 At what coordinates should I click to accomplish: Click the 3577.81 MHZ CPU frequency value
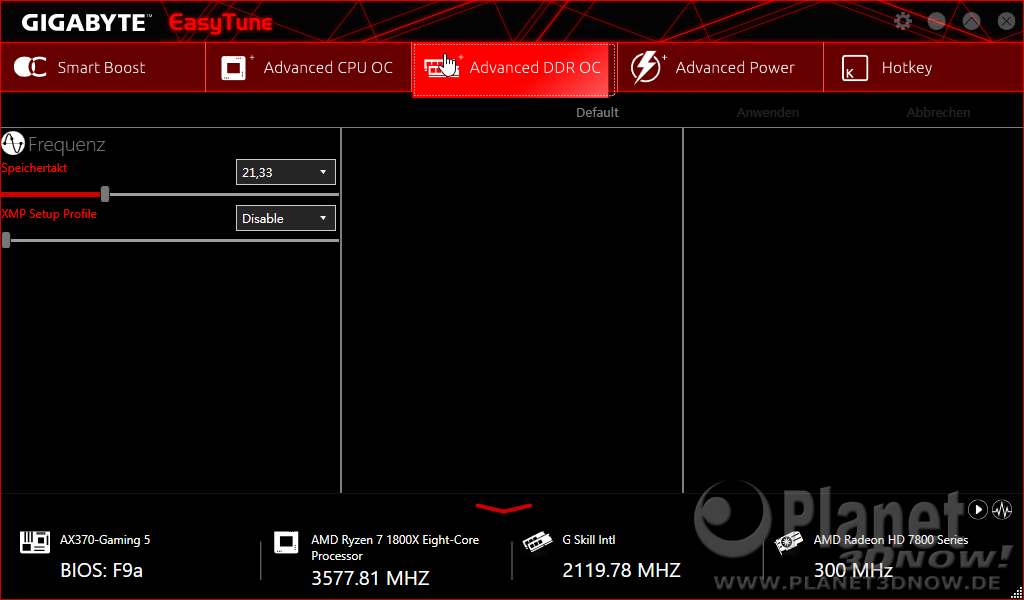click(x=370, y=578)
